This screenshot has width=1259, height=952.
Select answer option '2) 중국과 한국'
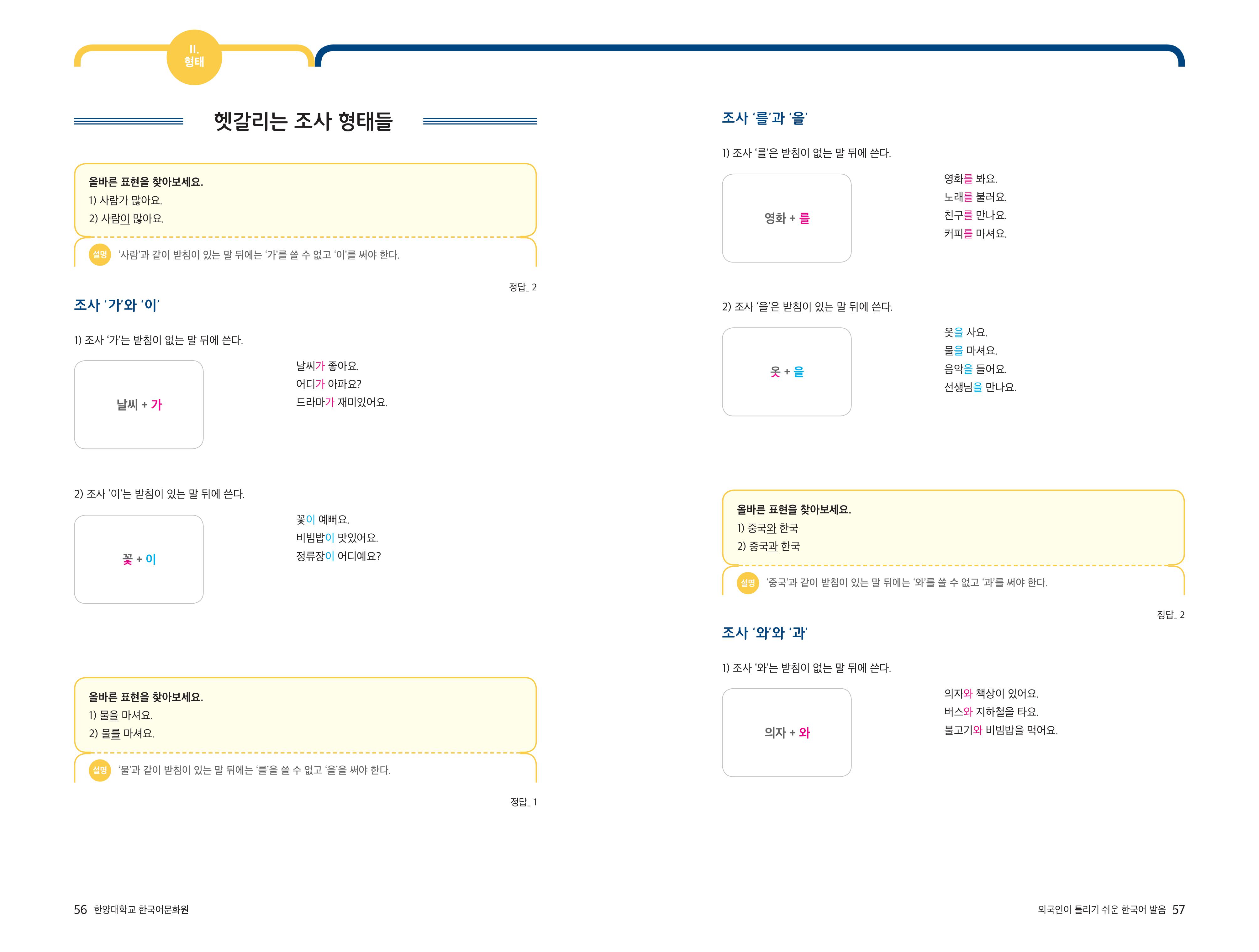tap(768, 547)
